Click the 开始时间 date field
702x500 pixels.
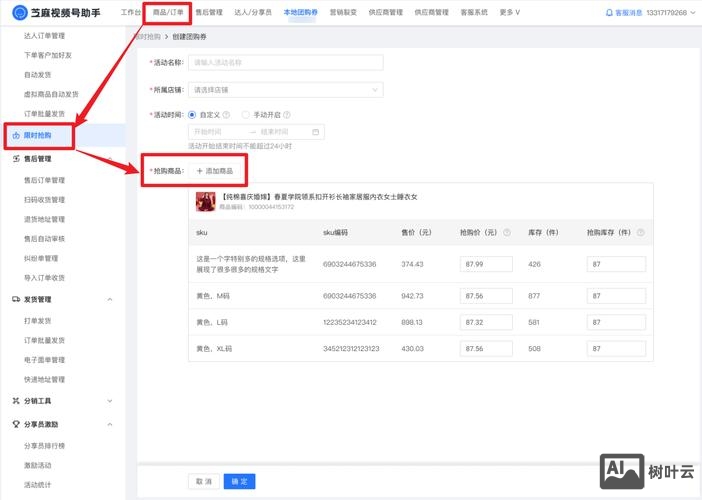point(217,132)
